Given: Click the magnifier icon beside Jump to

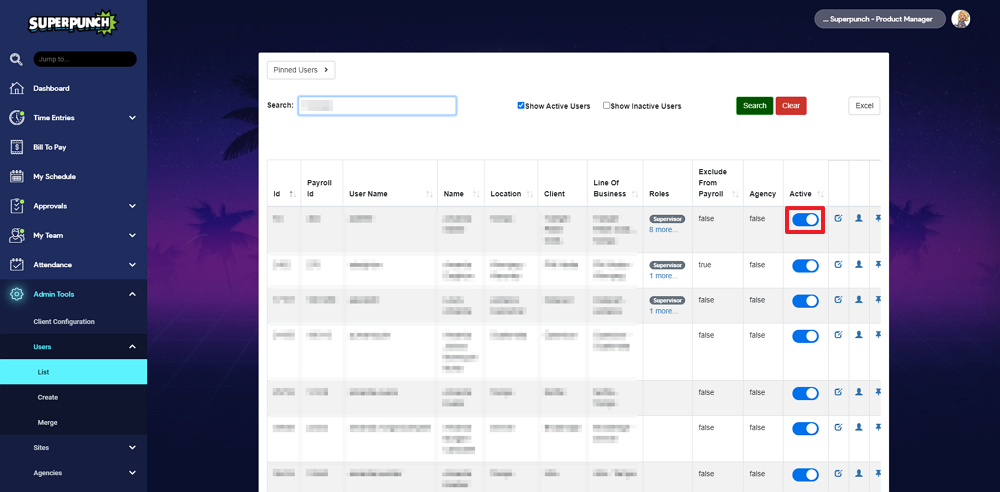Looking at the screenshot, I should (x=16, y=59).
